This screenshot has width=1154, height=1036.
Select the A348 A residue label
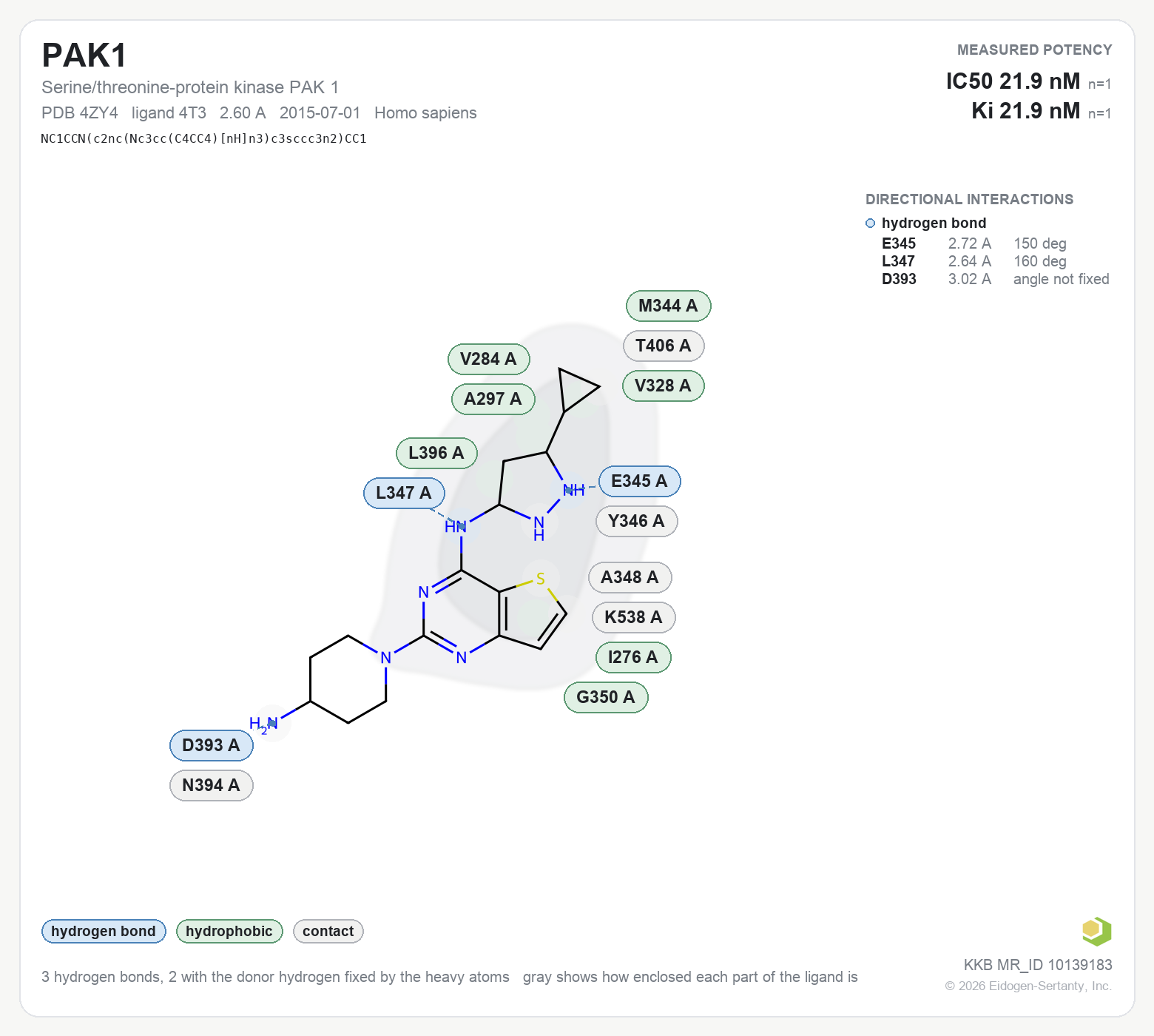point(630,577)
